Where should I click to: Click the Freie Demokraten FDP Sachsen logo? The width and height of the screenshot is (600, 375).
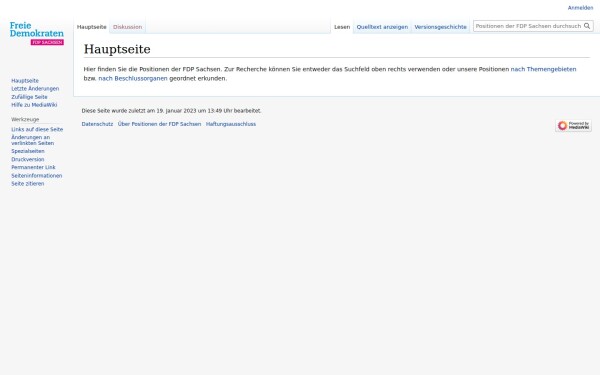click(x=37, y=33)
